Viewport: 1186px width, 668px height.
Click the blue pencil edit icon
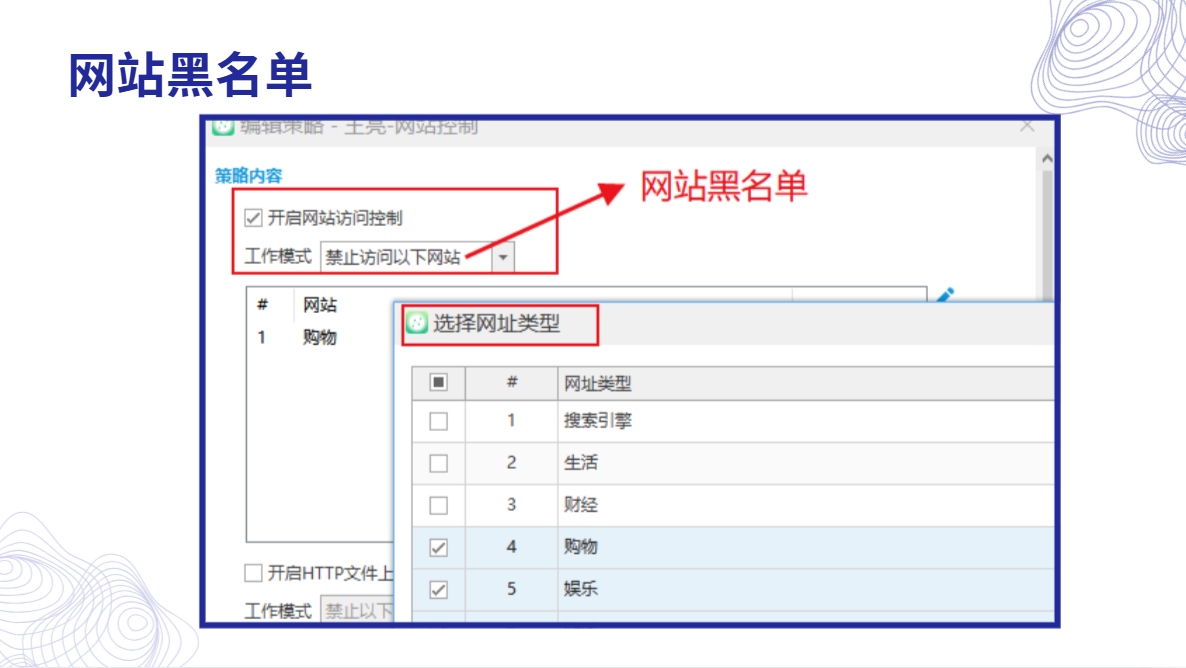945,294
